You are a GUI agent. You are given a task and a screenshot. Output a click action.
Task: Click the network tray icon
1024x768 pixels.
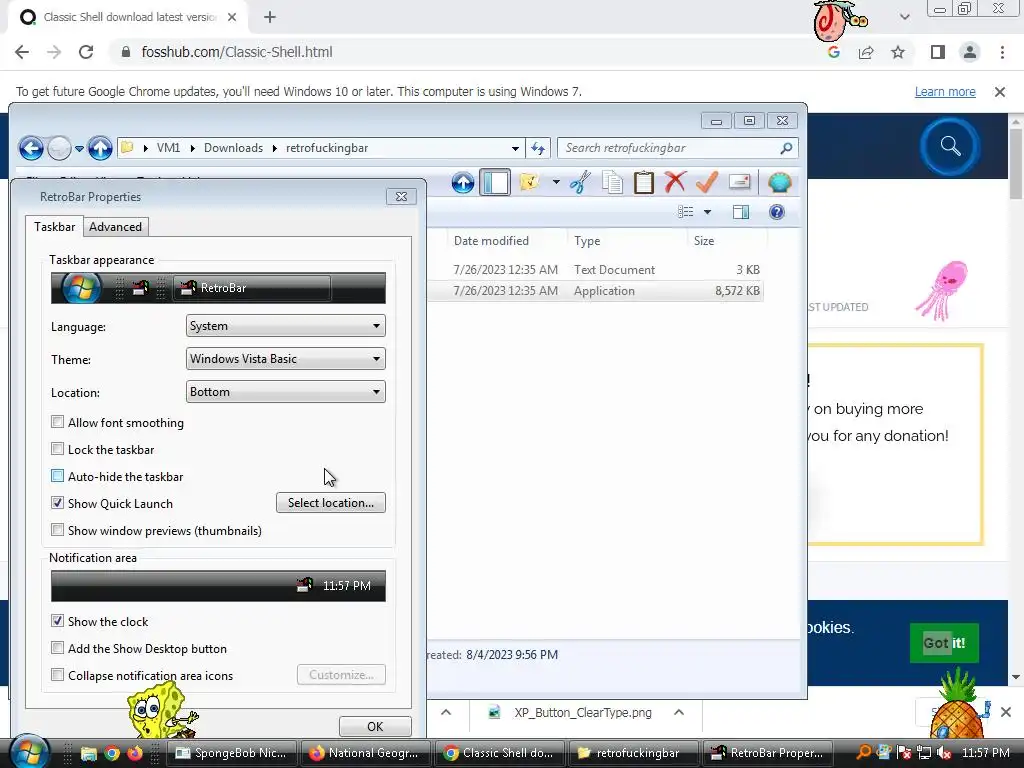[923, 753]
